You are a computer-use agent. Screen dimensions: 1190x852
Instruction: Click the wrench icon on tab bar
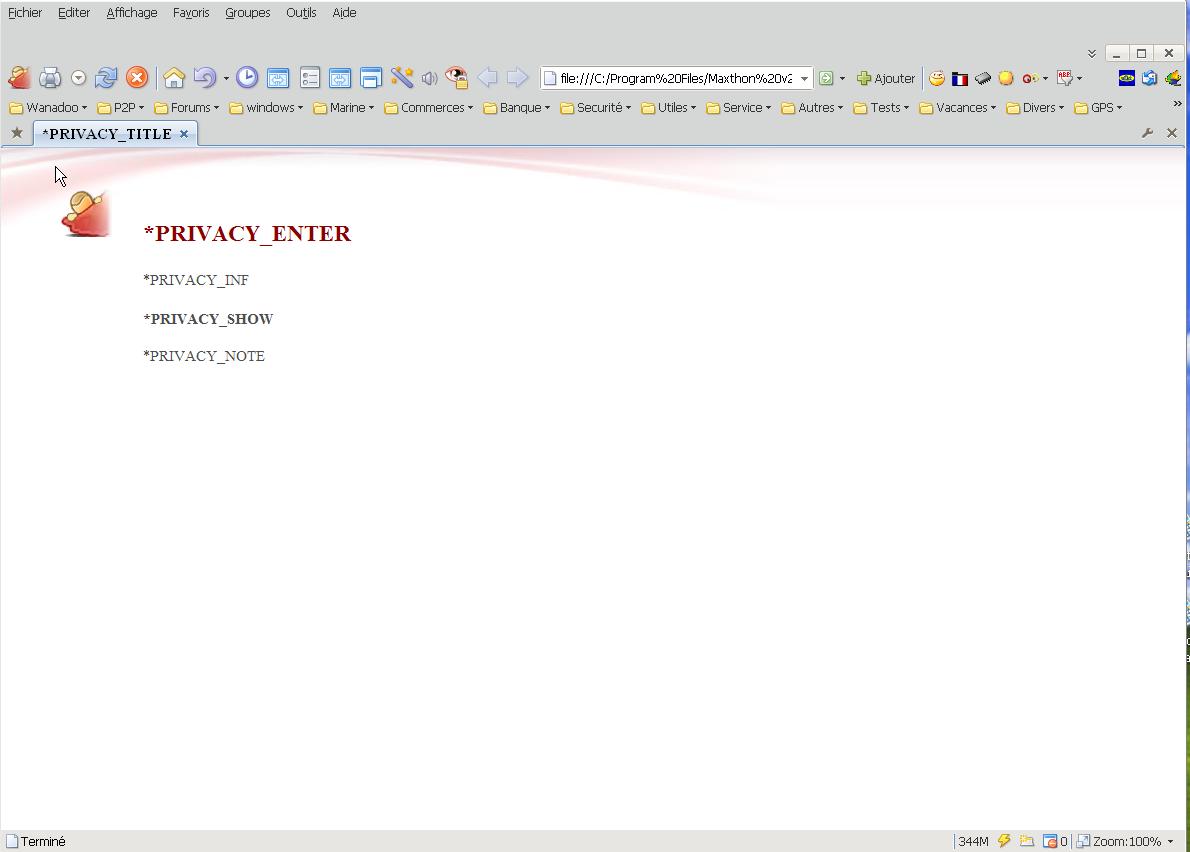point(1148,133)
